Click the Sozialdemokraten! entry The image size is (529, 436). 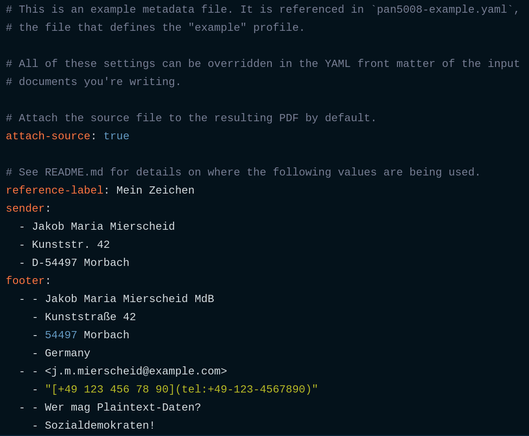pos(100,425)
